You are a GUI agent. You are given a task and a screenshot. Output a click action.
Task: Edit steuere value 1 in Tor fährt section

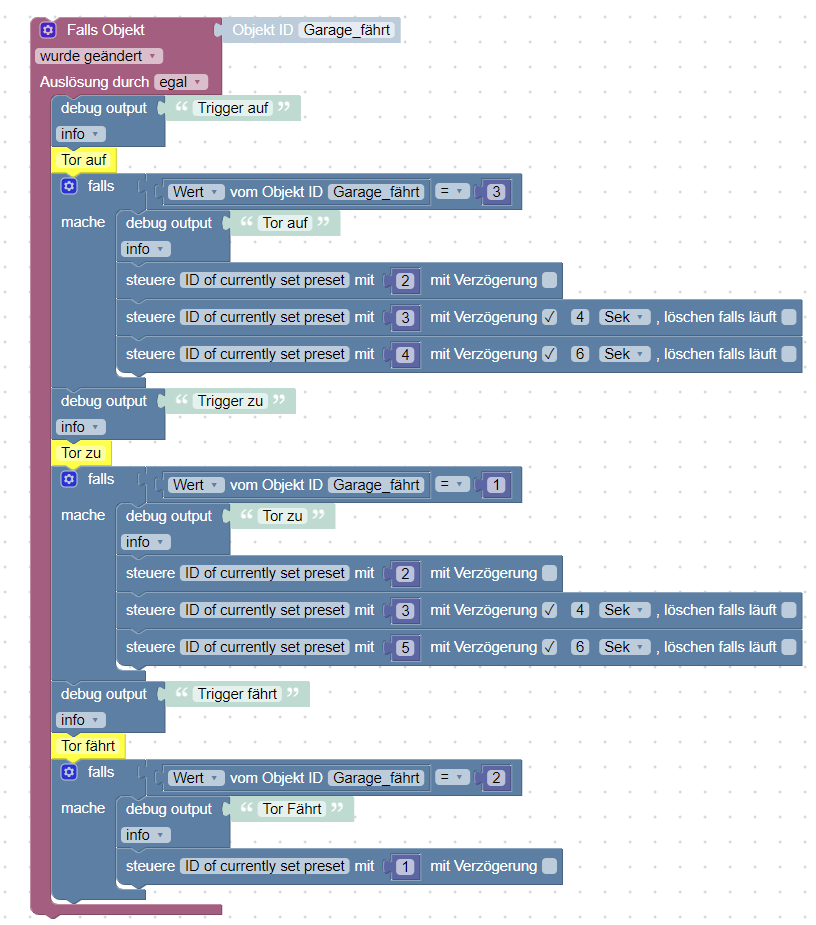[x=405, y=867]
